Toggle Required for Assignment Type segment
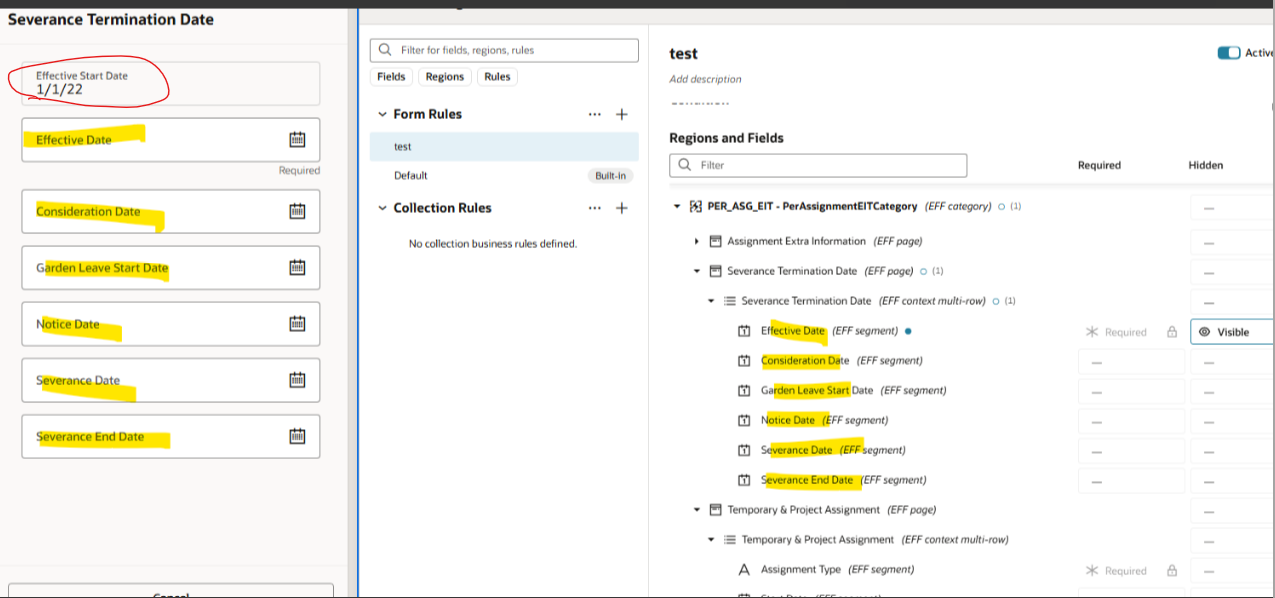 click(1116, 571)
